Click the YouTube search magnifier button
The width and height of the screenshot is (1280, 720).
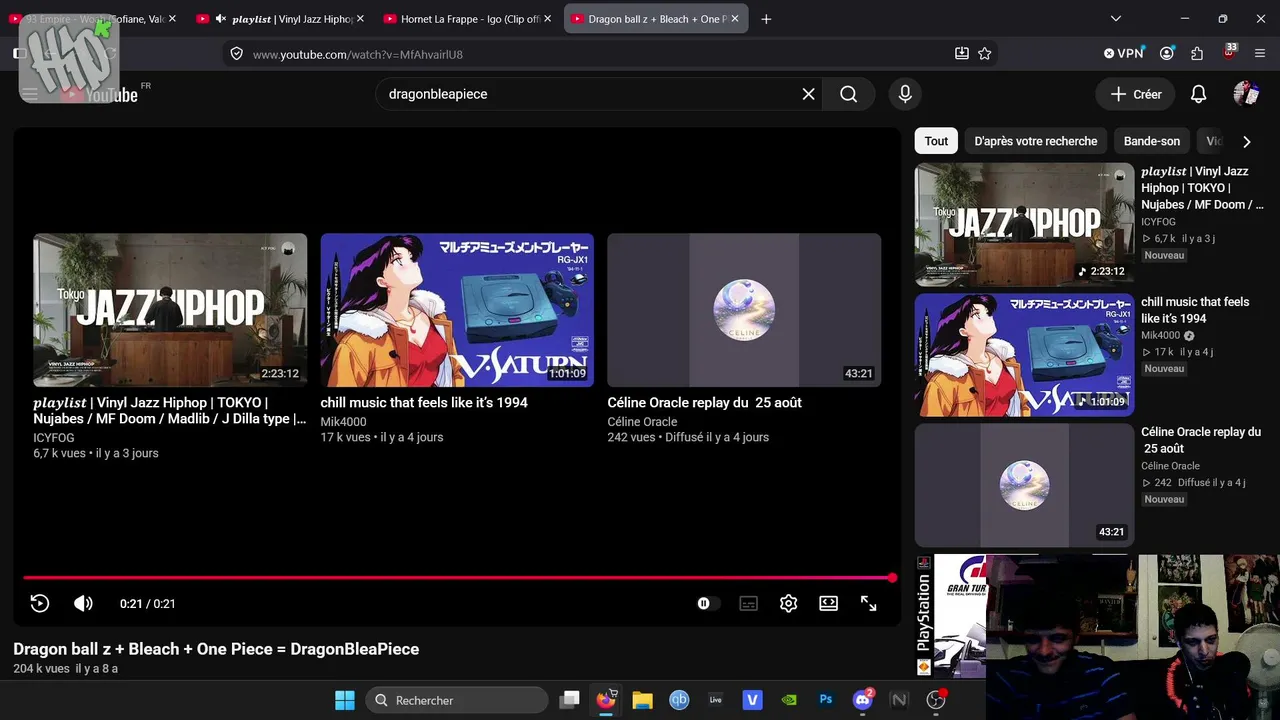(848, 94)
